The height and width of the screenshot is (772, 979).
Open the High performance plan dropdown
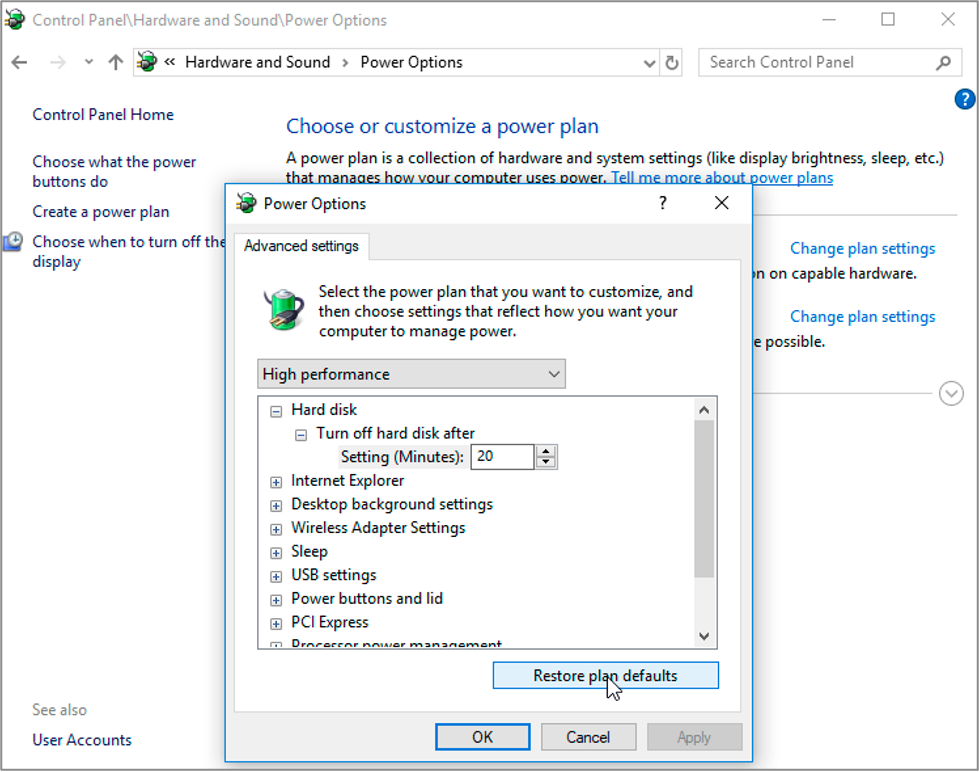click(x=411, y=374)
